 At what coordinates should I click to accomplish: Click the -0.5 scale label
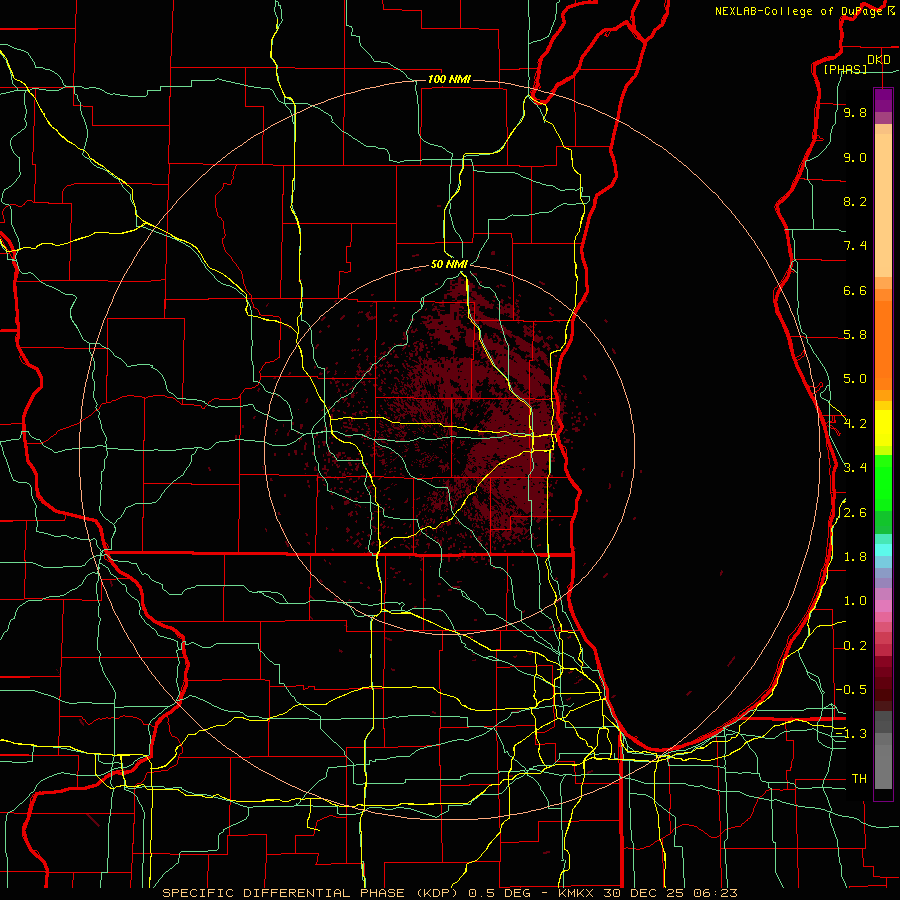click(x=851, y=690)
